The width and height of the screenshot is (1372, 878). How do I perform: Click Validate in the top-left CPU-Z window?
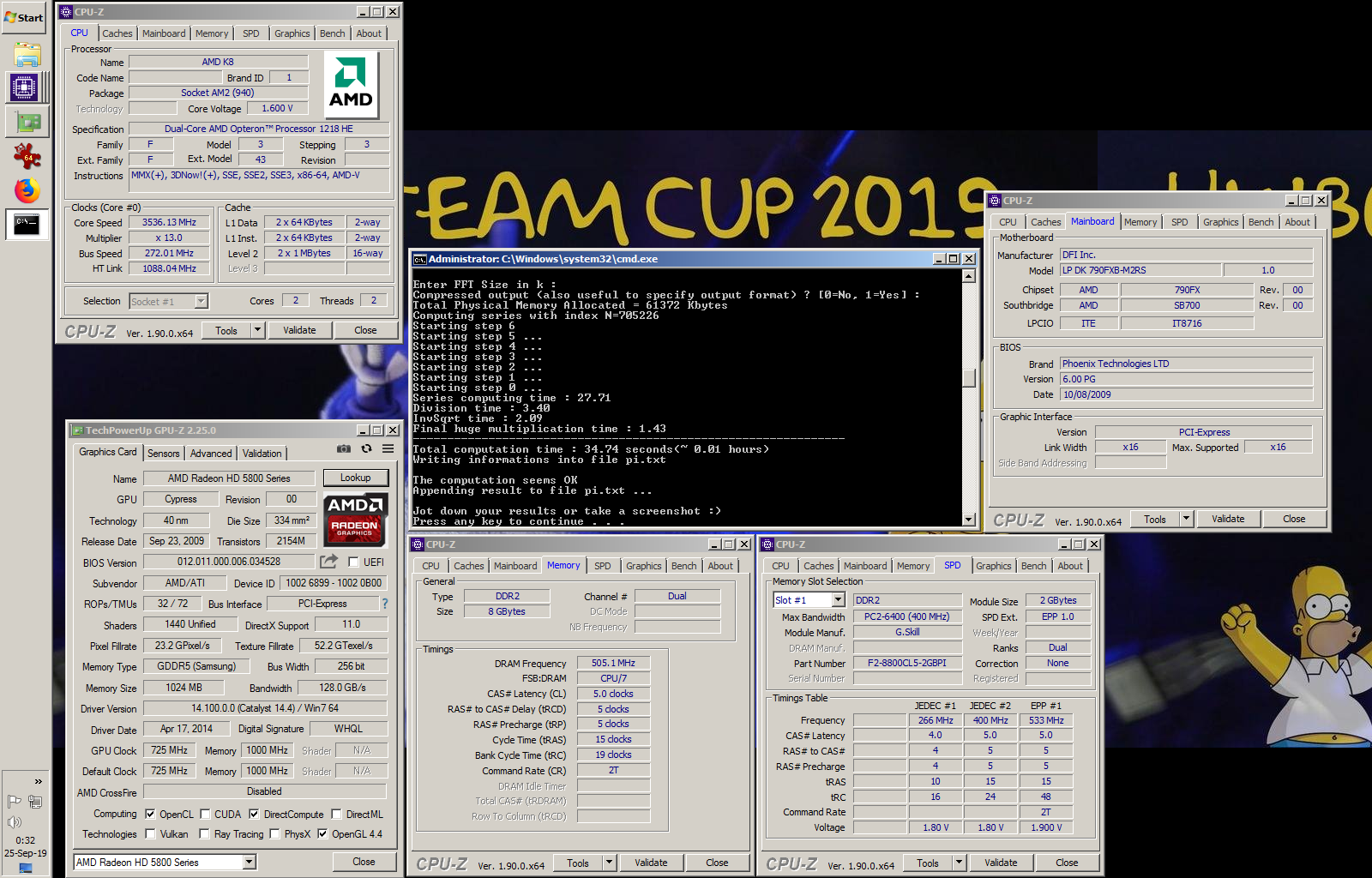299,330
